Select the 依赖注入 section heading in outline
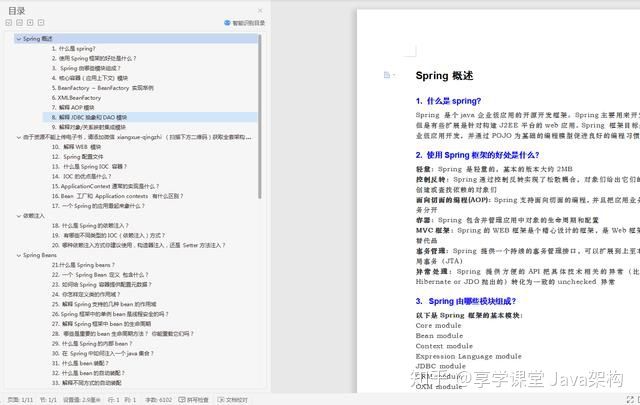 pos(34,216)
